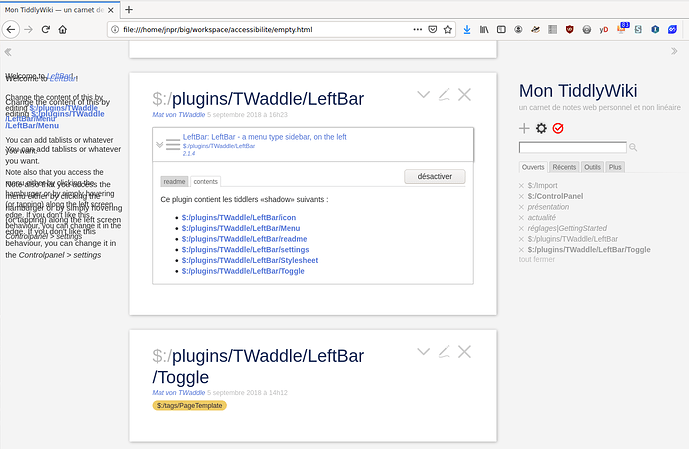Open Firefox account icon
The image size is (689, 449).
coord(518,29)
